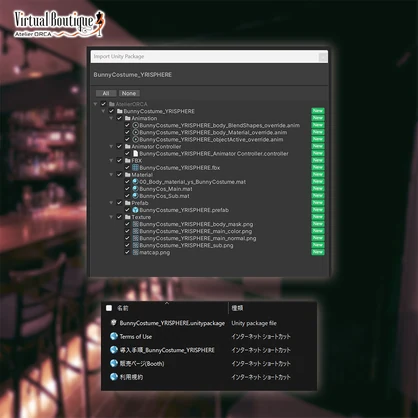Collapse the Animation folder arrow
The width and height of the screenshot is (418, 418).
(111, 118)
